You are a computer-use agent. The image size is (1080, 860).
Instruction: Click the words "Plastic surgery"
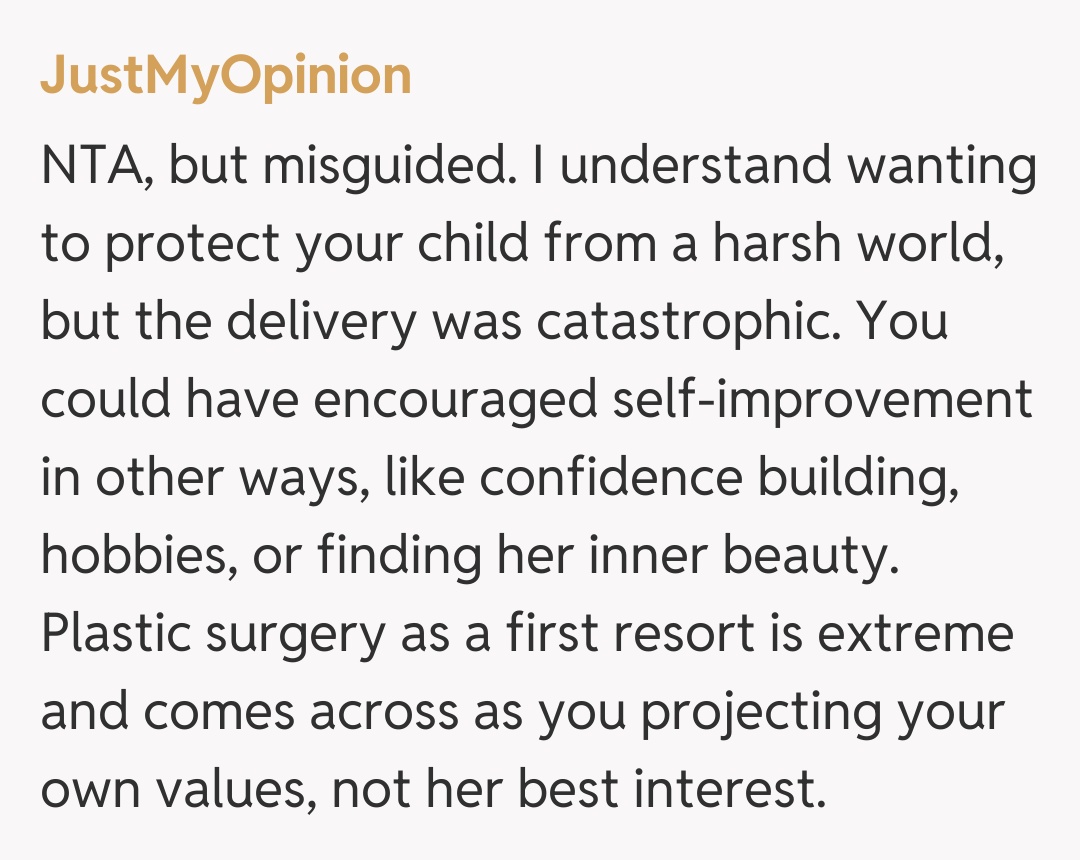pyautogui.click(x=212, y=633)
